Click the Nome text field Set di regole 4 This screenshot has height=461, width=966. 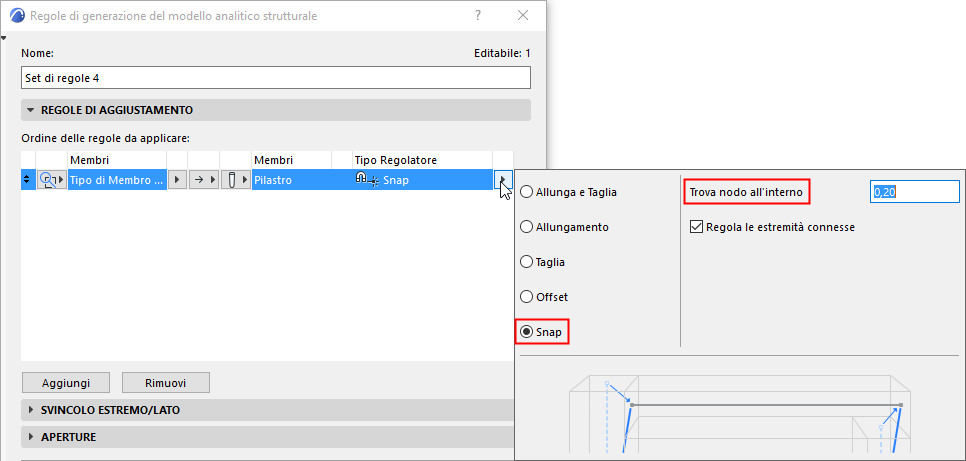coord(275,78)
